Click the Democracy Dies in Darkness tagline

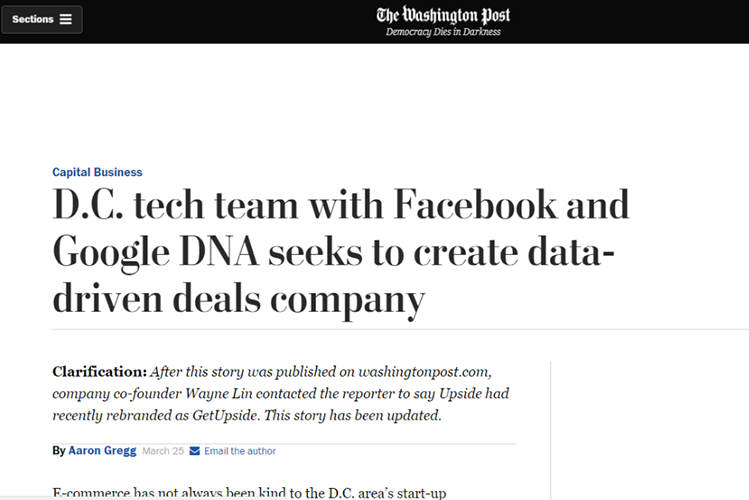(x=443, y=32)
